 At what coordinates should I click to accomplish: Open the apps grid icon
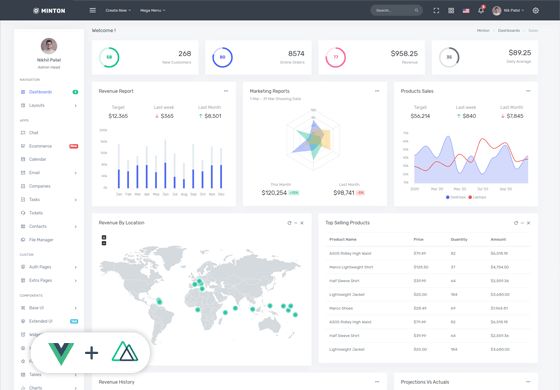(451, 10)
